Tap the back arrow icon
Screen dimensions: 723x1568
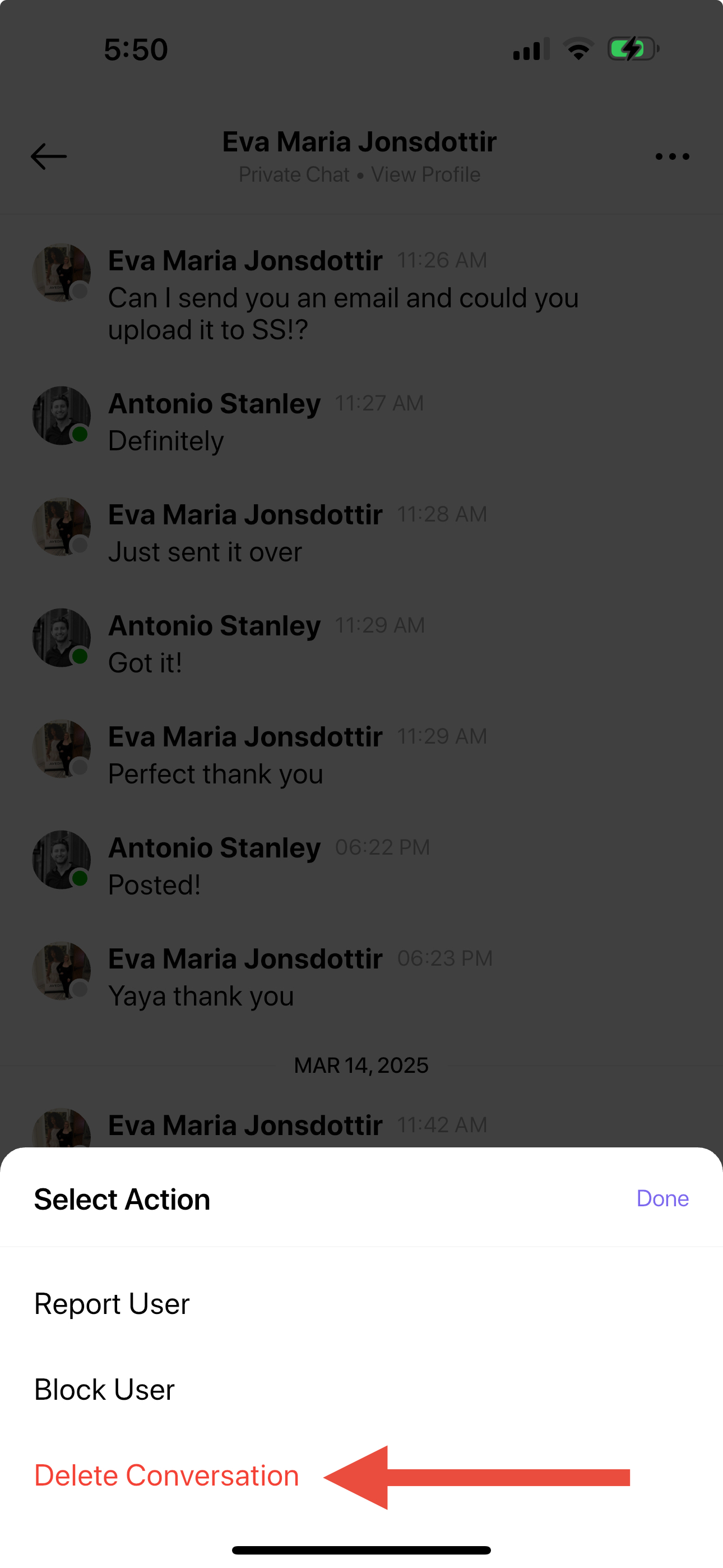(x=49, y=156)
